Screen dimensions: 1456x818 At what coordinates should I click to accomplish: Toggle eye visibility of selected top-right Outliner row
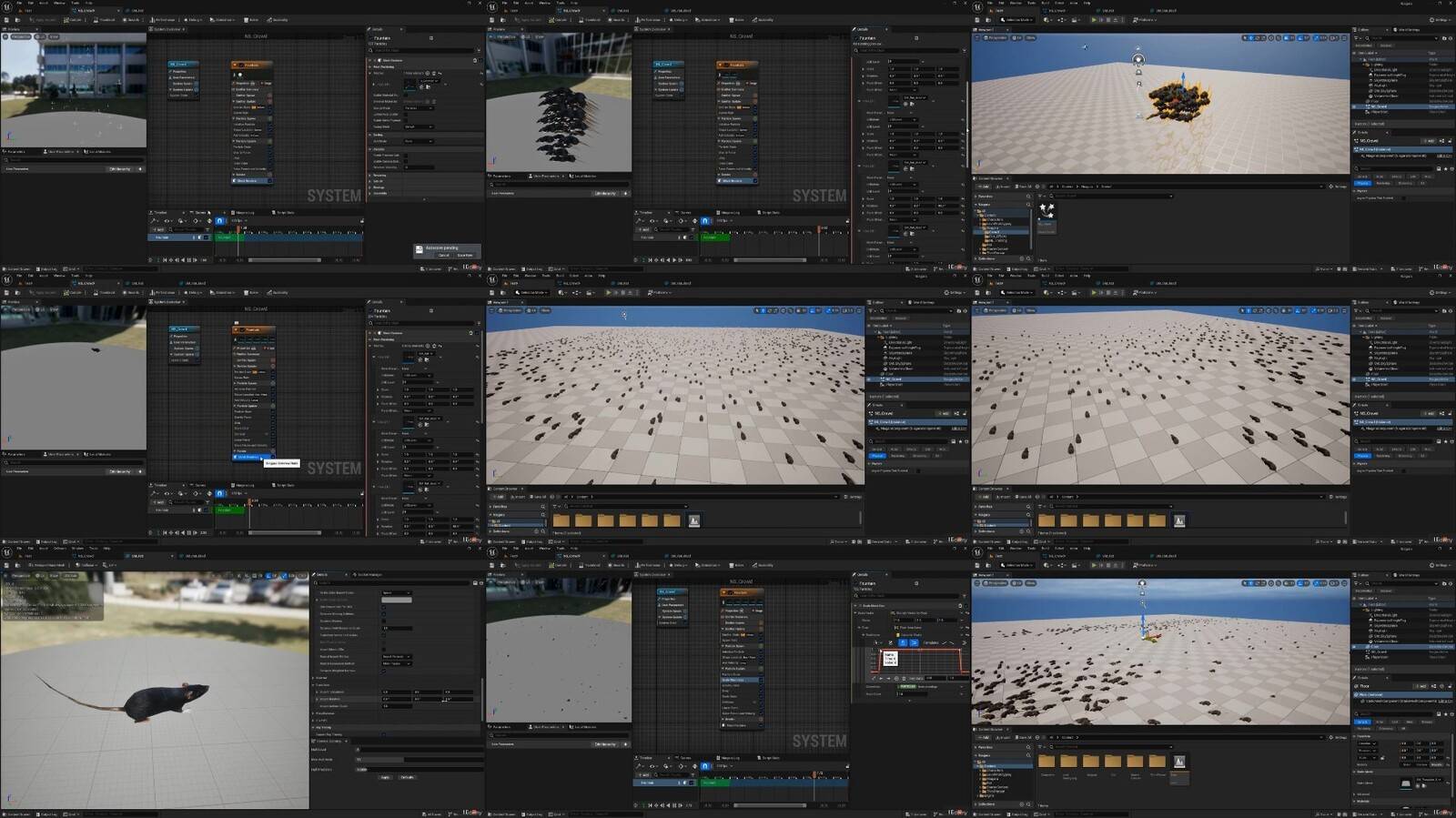click(1354, 106)
